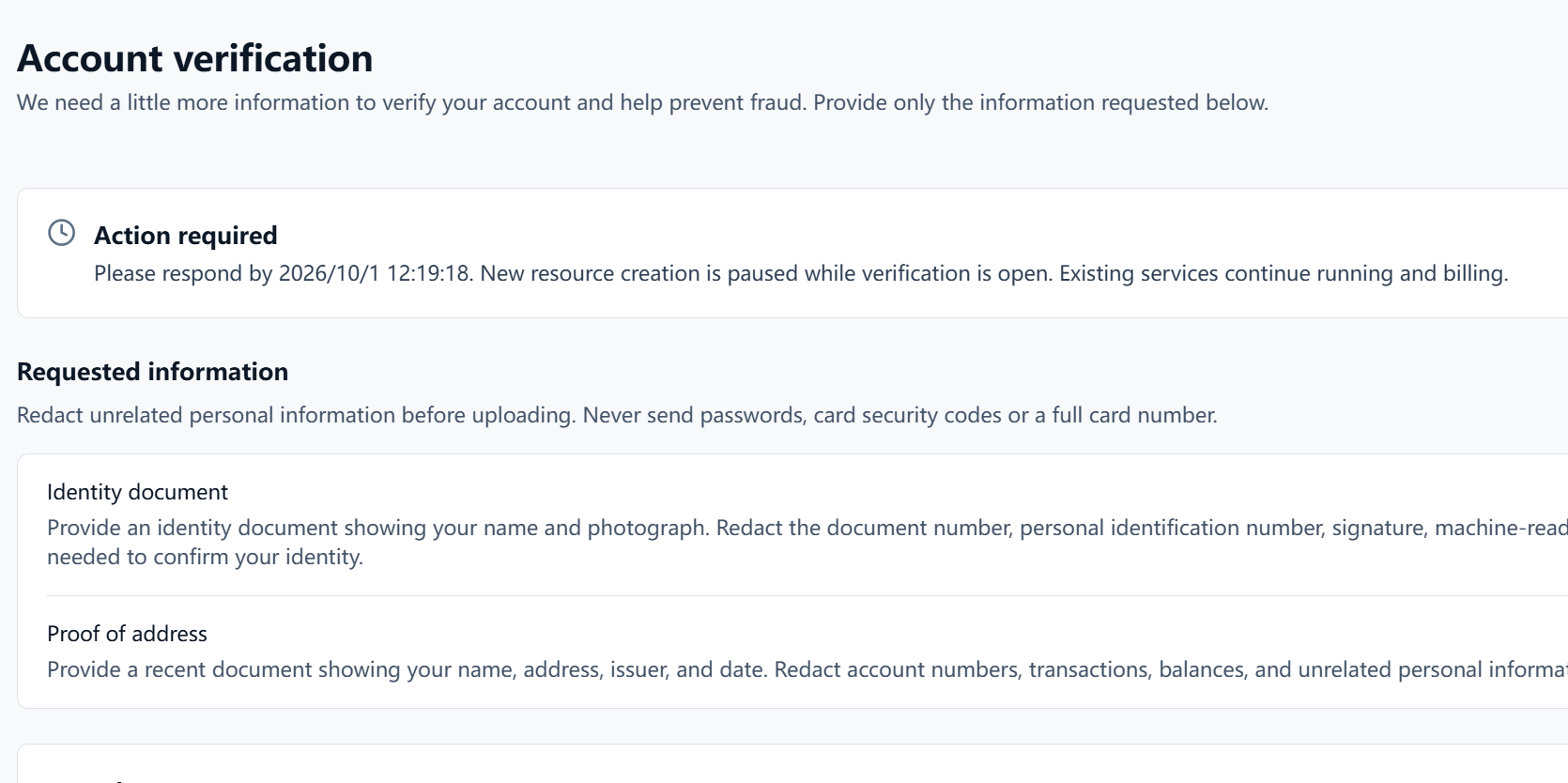Click the respond-by deadline notice text

pos(801,273)
